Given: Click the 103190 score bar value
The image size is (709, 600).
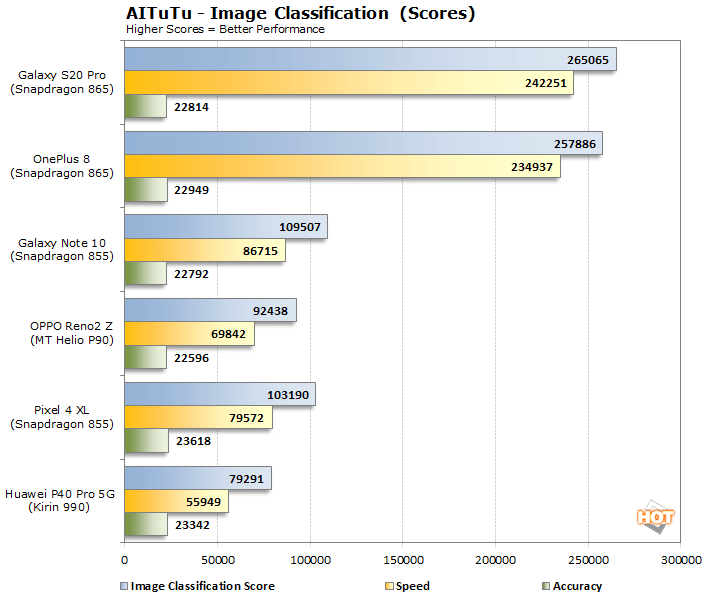Looking at the screenshot, I should [288, 395].
